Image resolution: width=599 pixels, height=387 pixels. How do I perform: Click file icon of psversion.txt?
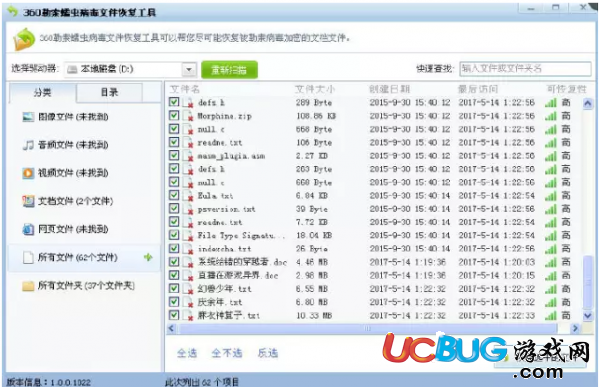click(188, 209)
